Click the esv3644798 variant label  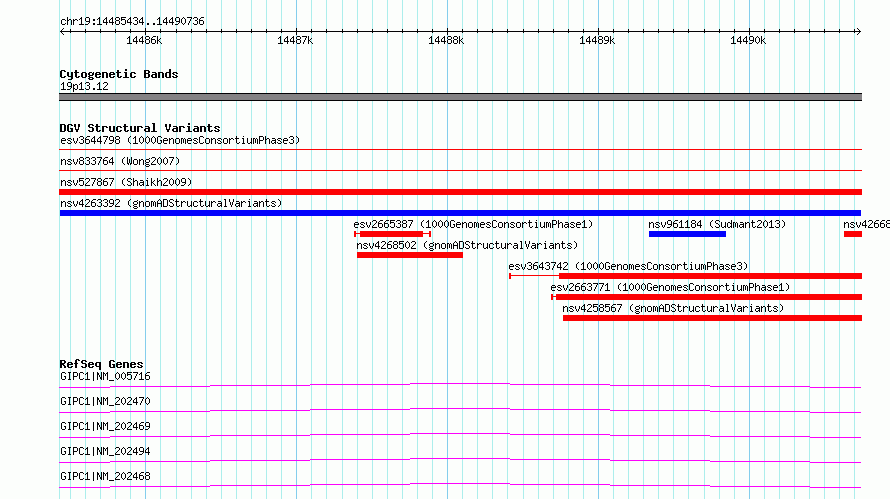(180, 140)
